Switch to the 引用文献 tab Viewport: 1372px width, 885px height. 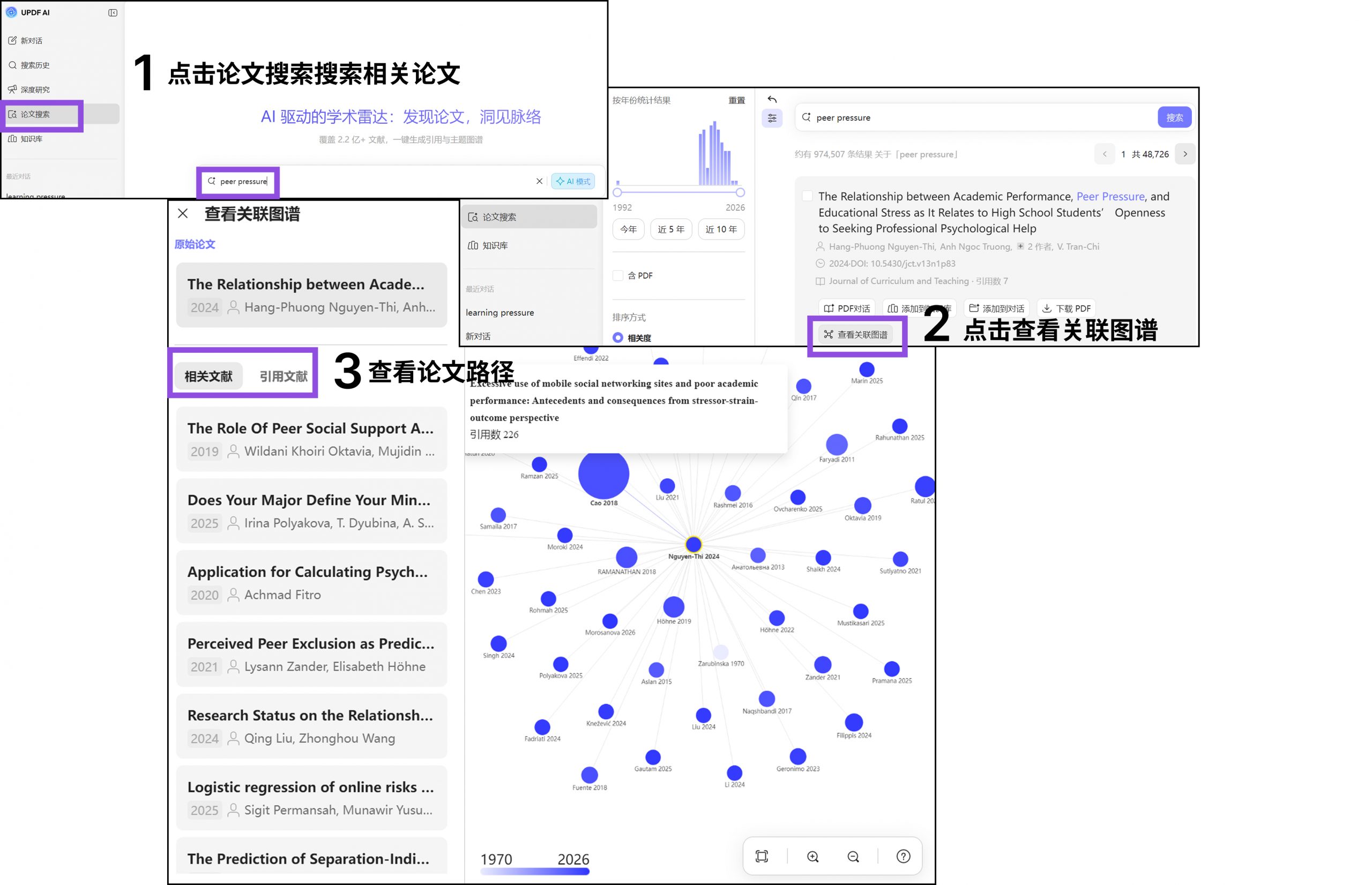[x=284, y=376]
